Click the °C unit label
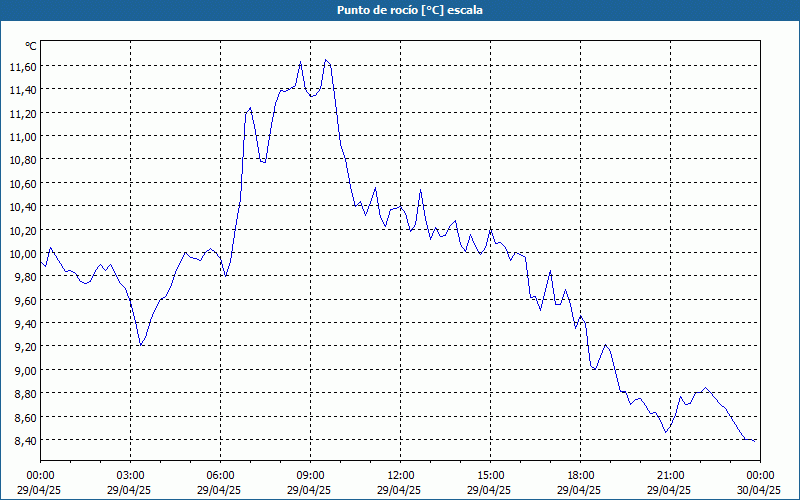The image size is (800, 500). (31, 46)
